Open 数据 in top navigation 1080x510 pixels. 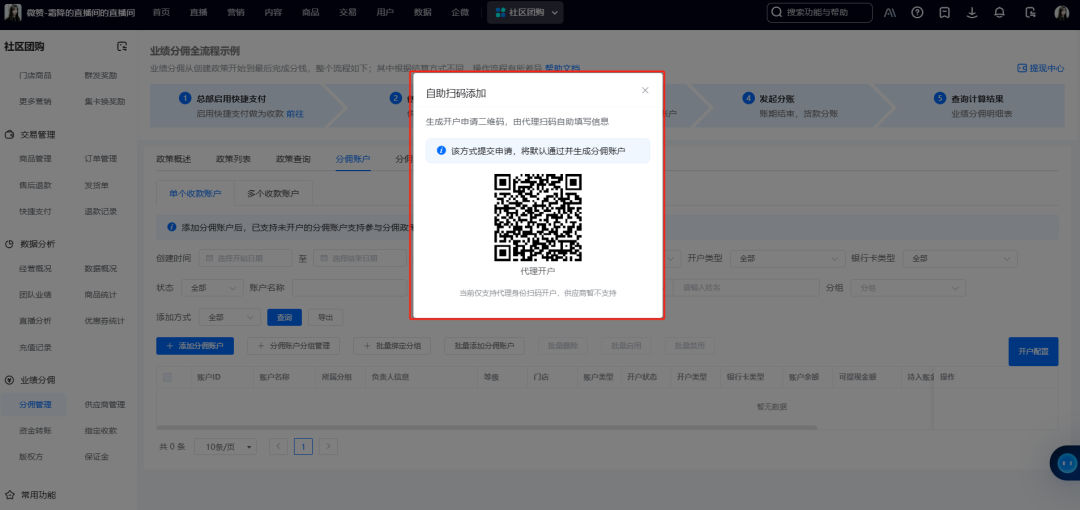click(x=423, y=12)
